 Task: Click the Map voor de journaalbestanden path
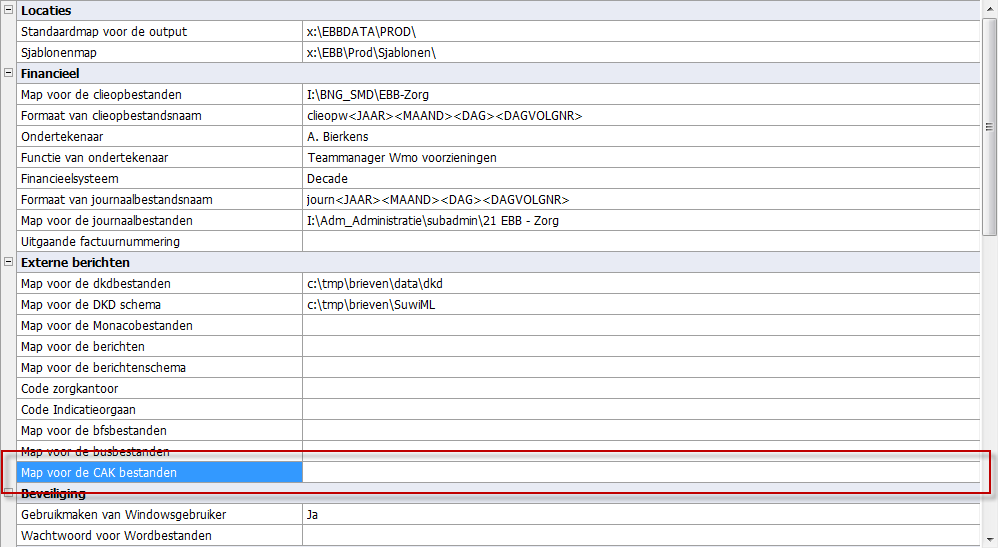[640, 221]
